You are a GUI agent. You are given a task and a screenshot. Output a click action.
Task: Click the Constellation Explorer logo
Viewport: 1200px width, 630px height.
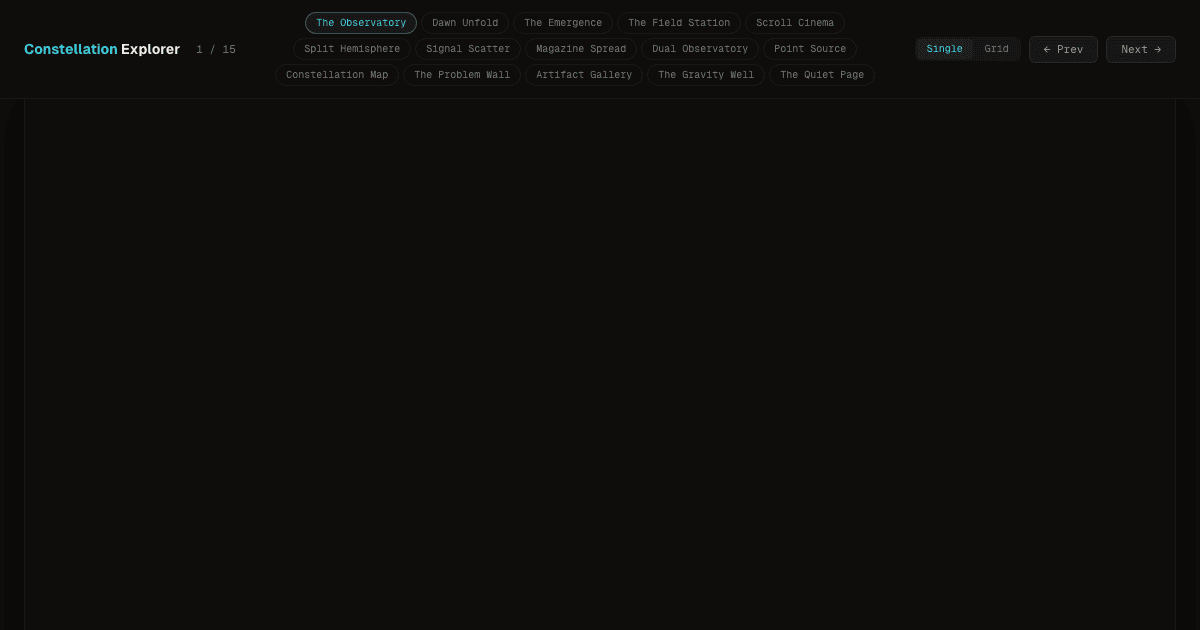pos(102,49)
